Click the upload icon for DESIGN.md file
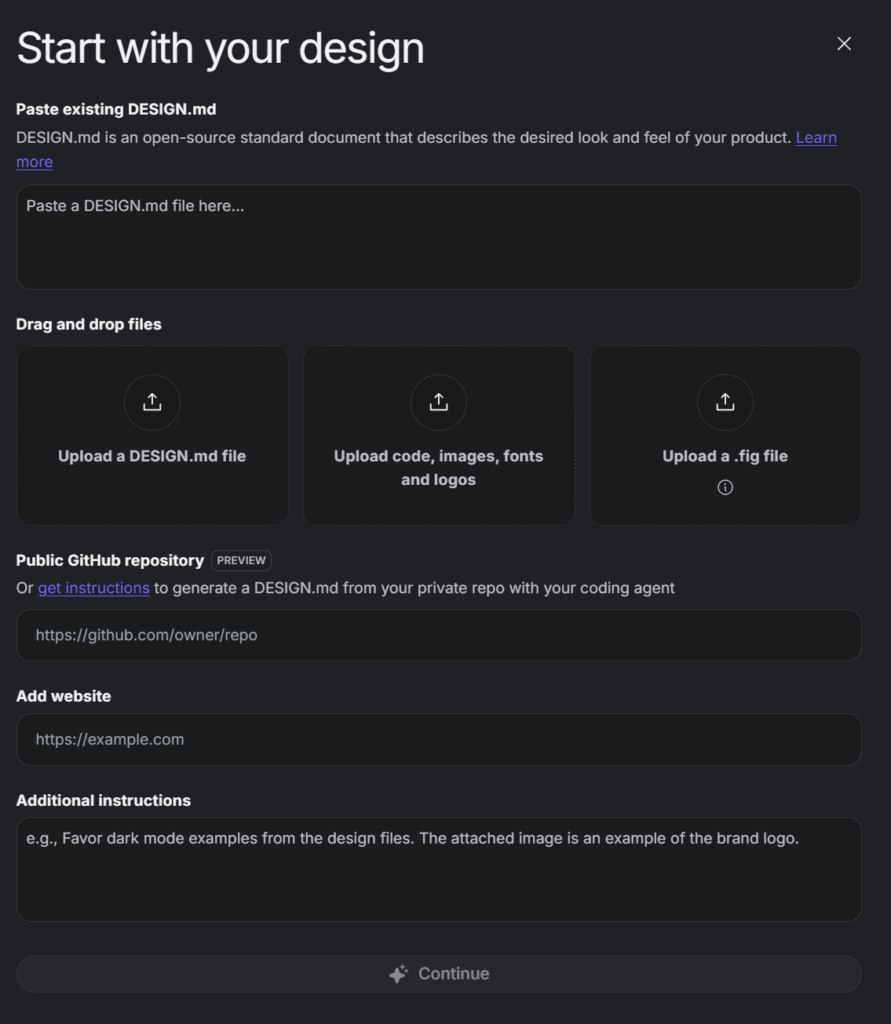The height and width of the screenshot is (1024, 891). [x=152, y=402]
